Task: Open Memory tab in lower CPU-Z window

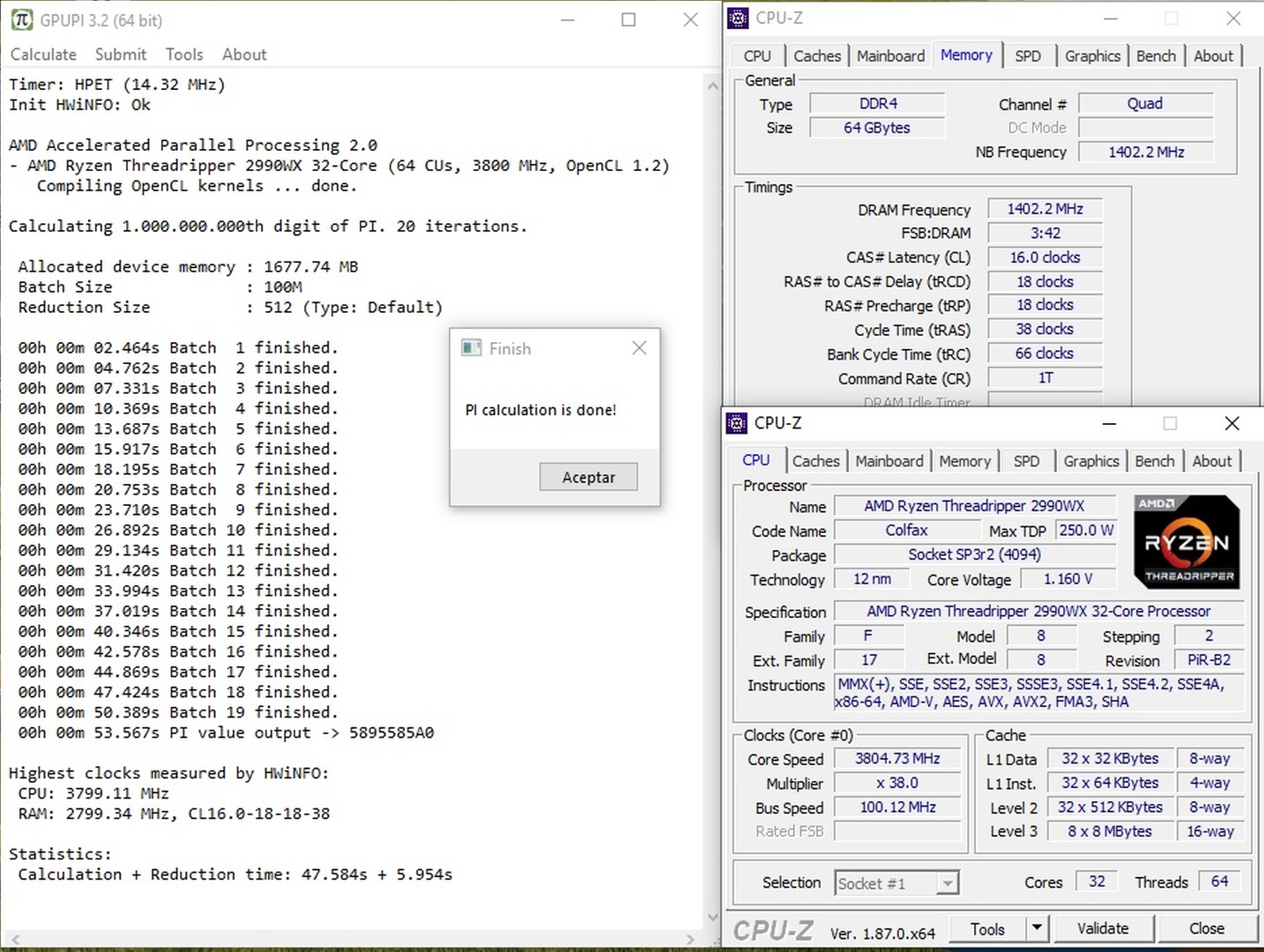Action: [x=965, y=461]
